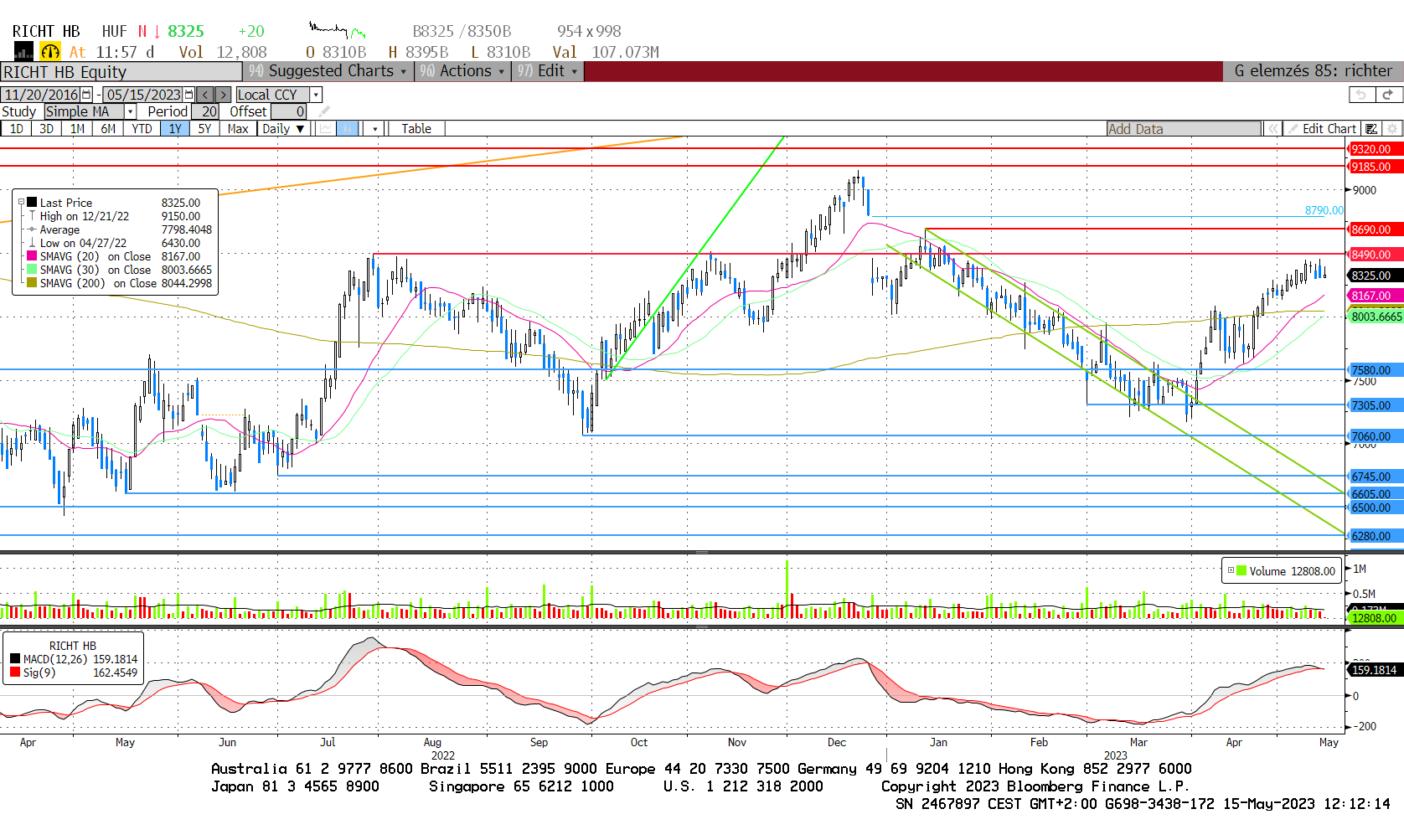
Task: Step date range forward with right arrow
Action: tap(223, 95)
